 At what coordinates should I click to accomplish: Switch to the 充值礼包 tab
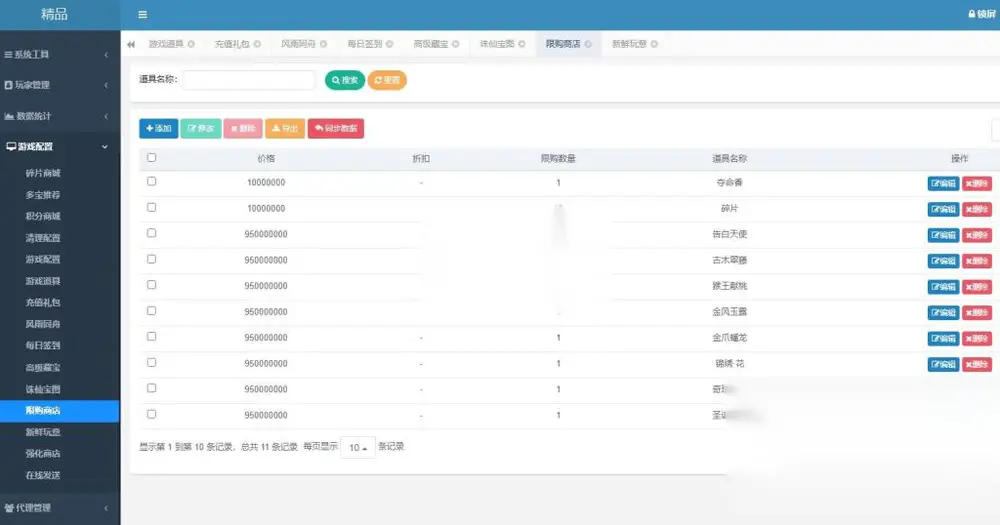pyautogui.click(x=232, y=44)
